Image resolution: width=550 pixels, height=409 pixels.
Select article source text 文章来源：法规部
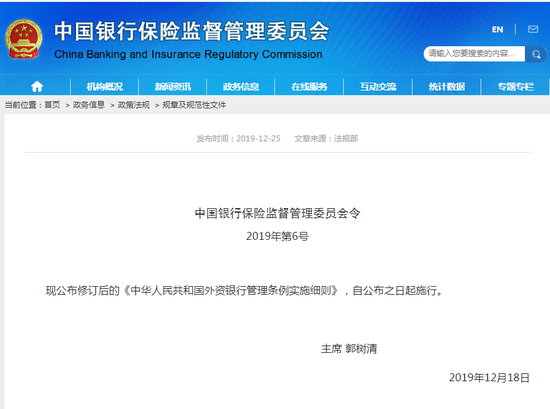(x=326, y=139)
